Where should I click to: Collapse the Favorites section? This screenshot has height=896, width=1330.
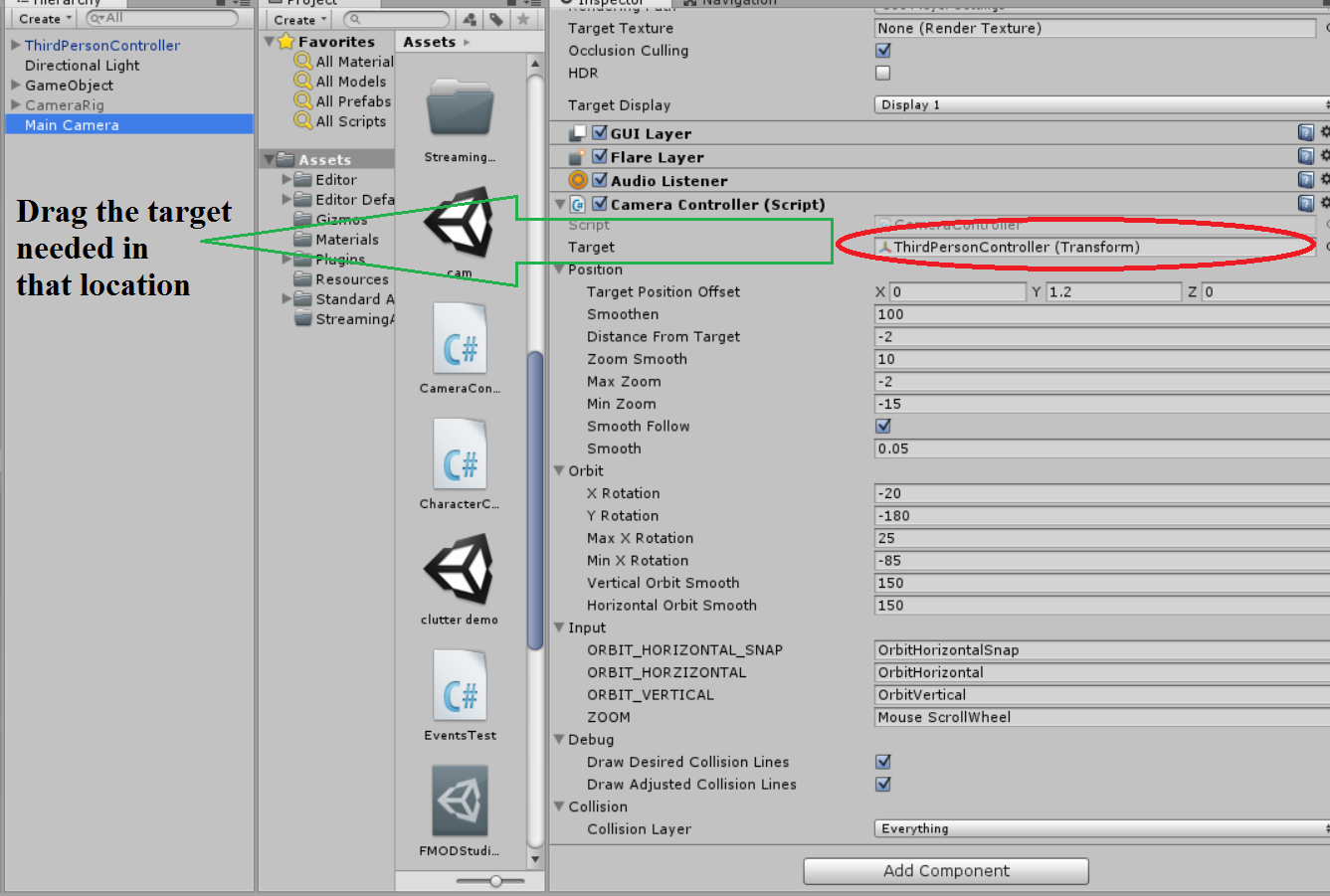[x=270, y=42]
